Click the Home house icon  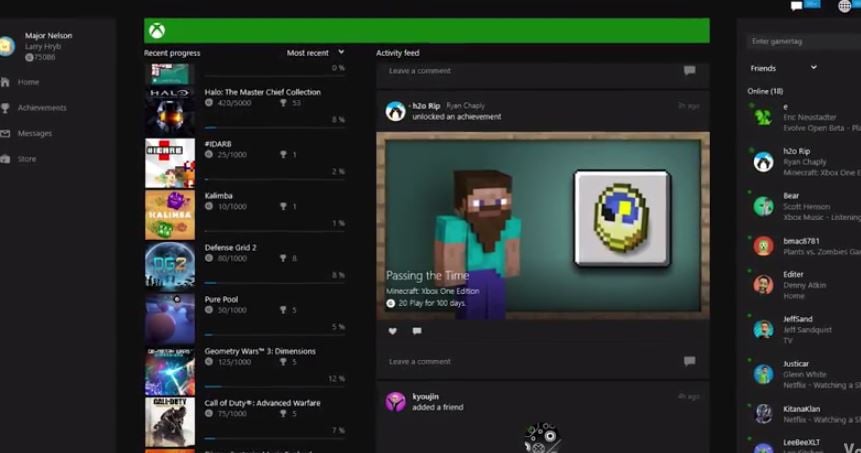(5, 82)
